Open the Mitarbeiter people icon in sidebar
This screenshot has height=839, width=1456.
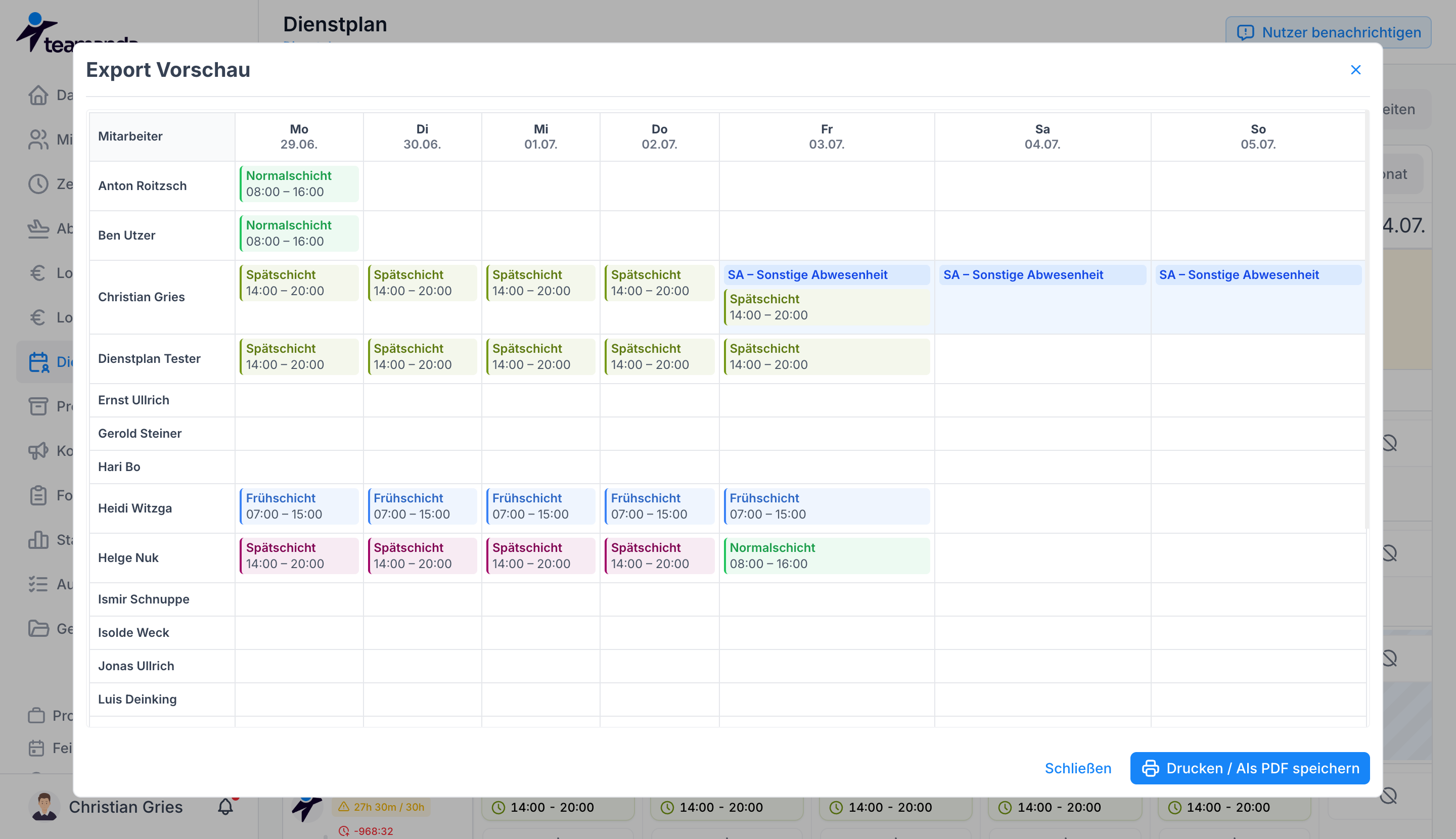point(38,139)
